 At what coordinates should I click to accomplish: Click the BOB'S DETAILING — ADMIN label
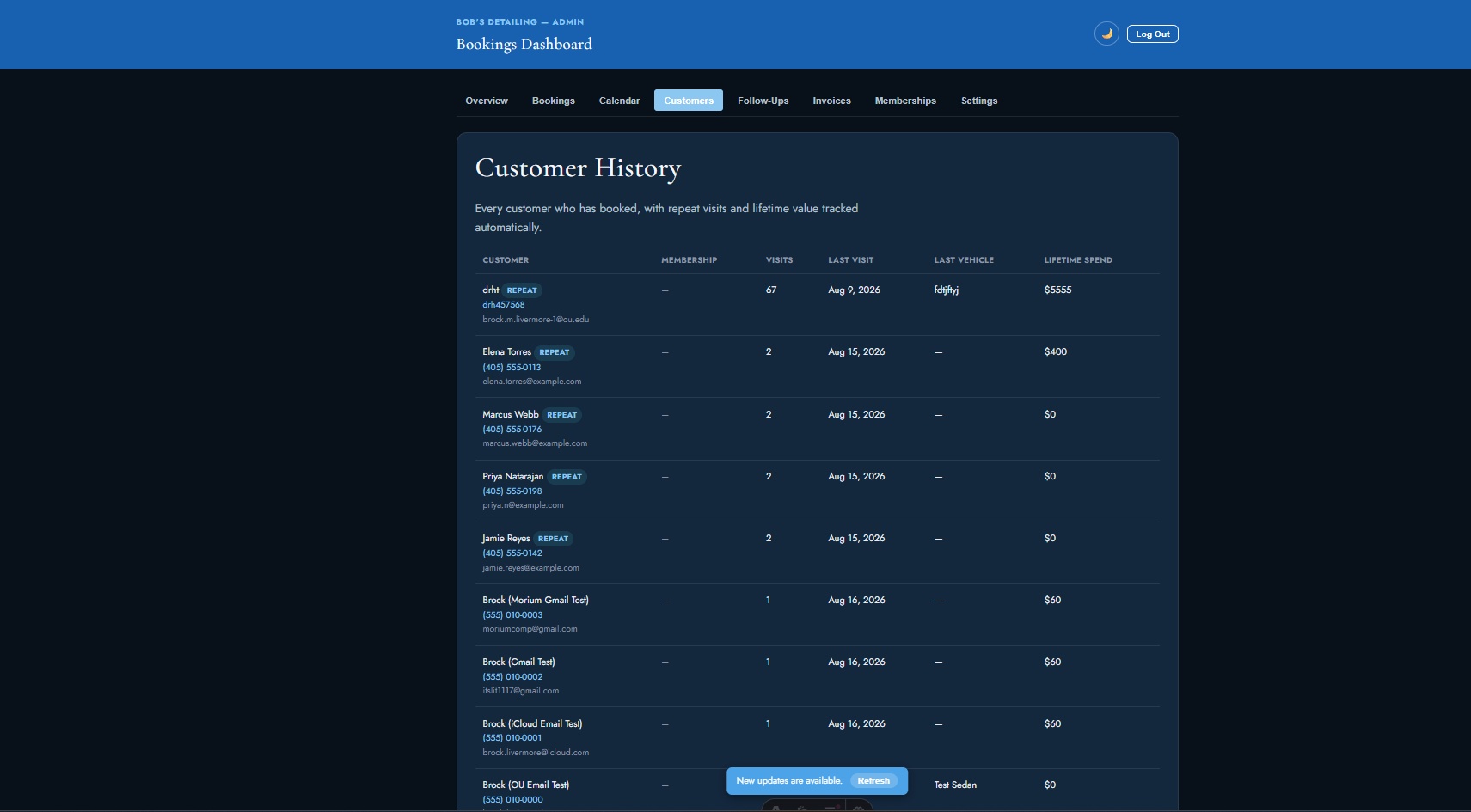coord(519,21)
